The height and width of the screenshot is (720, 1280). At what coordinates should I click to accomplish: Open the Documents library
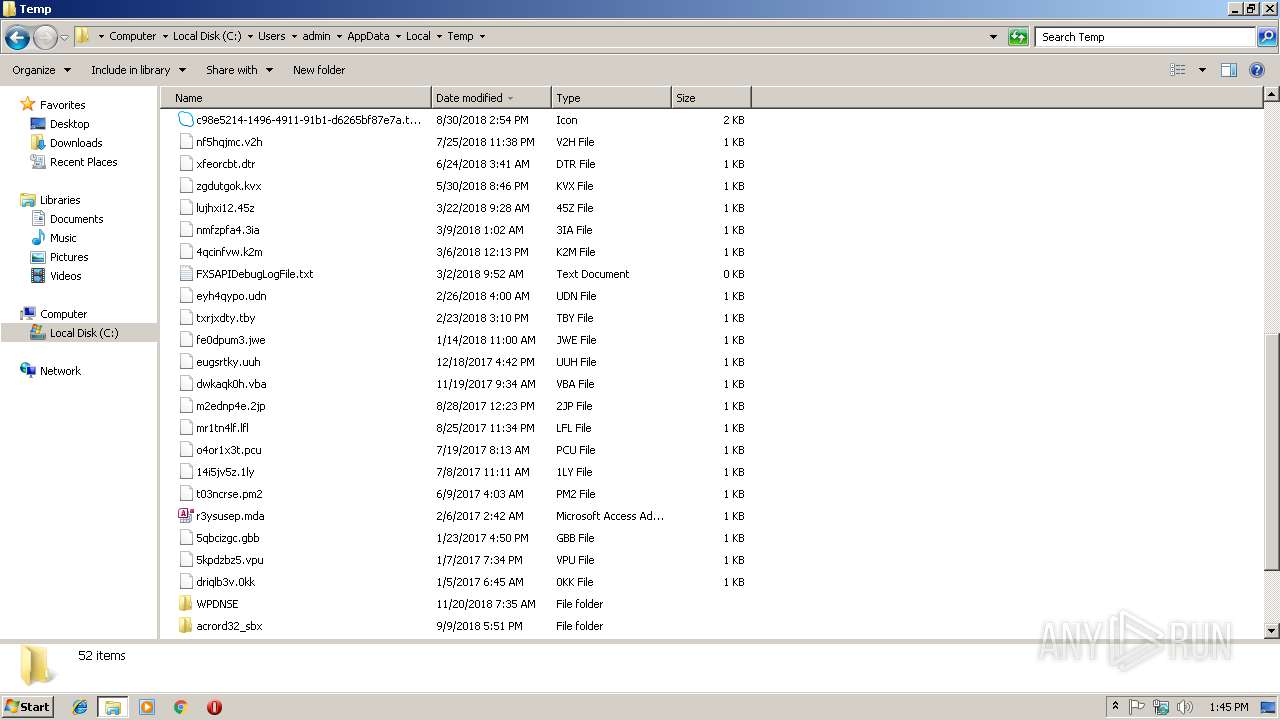pyautogui.click(x=76, y=219)
